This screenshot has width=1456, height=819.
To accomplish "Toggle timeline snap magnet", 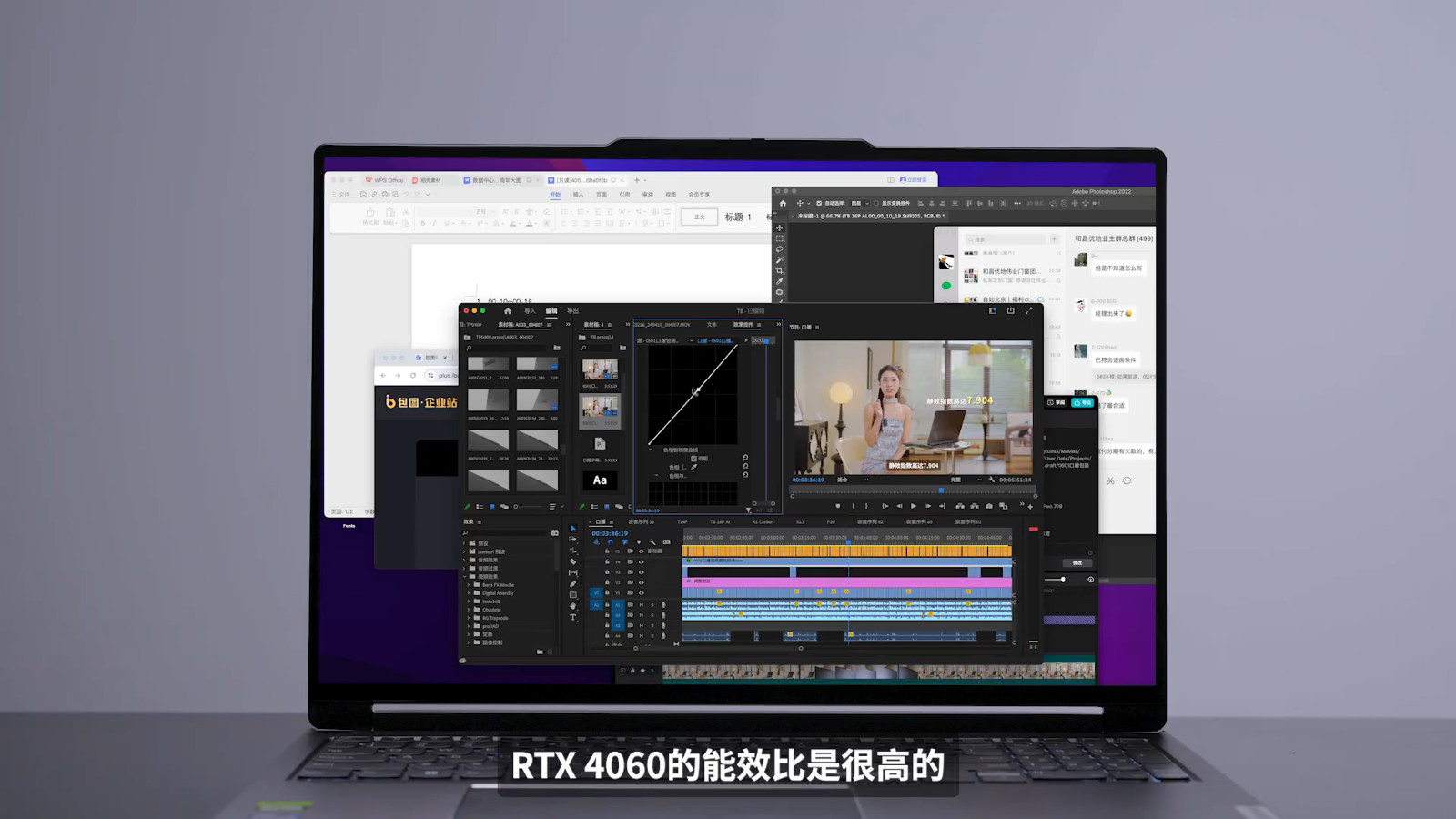I will coord(611,541).
